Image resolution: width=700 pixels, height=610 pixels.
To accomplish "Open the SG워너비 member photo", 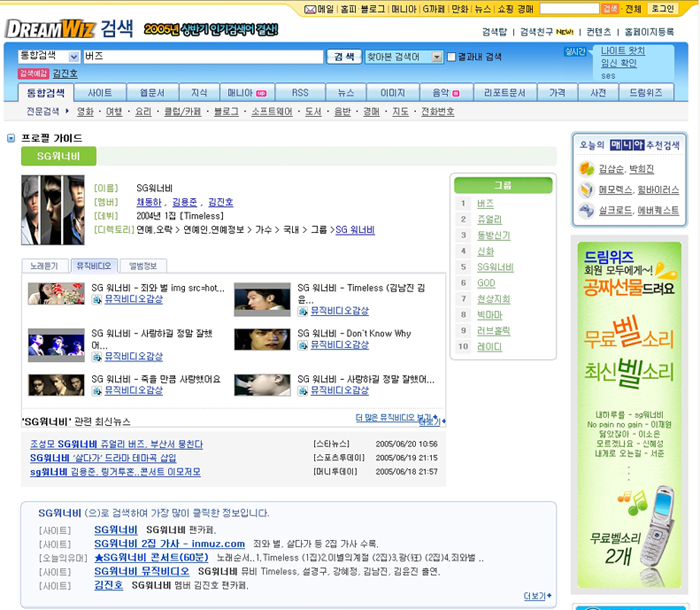I will pos(53,210).
